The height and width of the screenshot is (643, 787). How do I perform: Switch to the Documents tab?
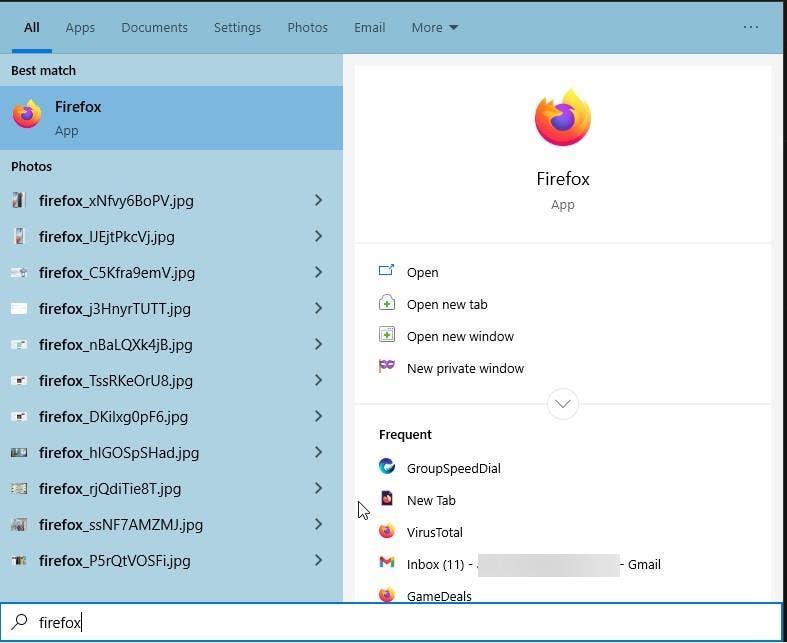(x=154, y=28)
